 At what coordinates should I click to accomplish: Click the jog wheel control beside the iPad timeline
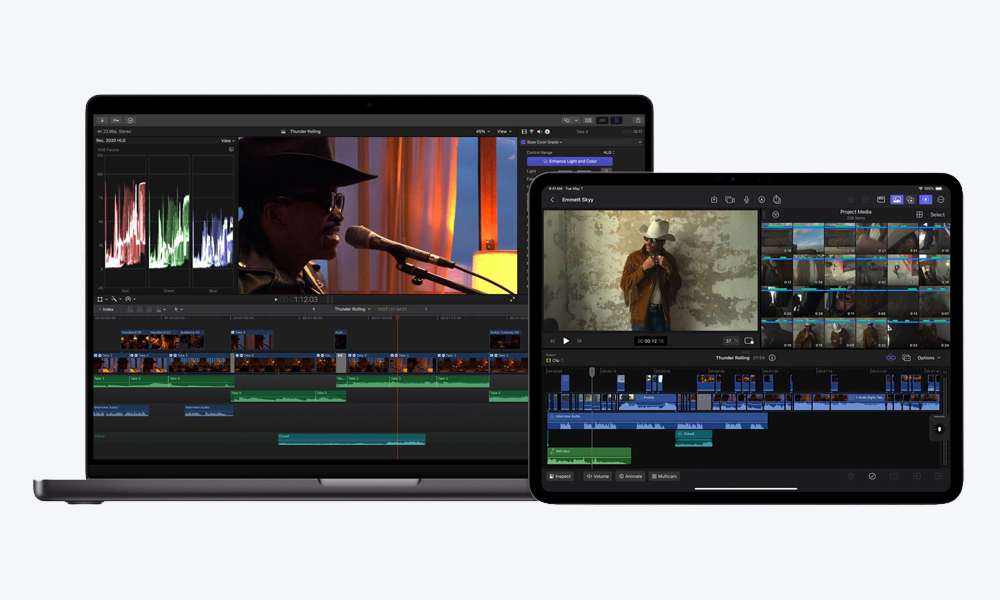pyautogui.click(x=940, y=427)
